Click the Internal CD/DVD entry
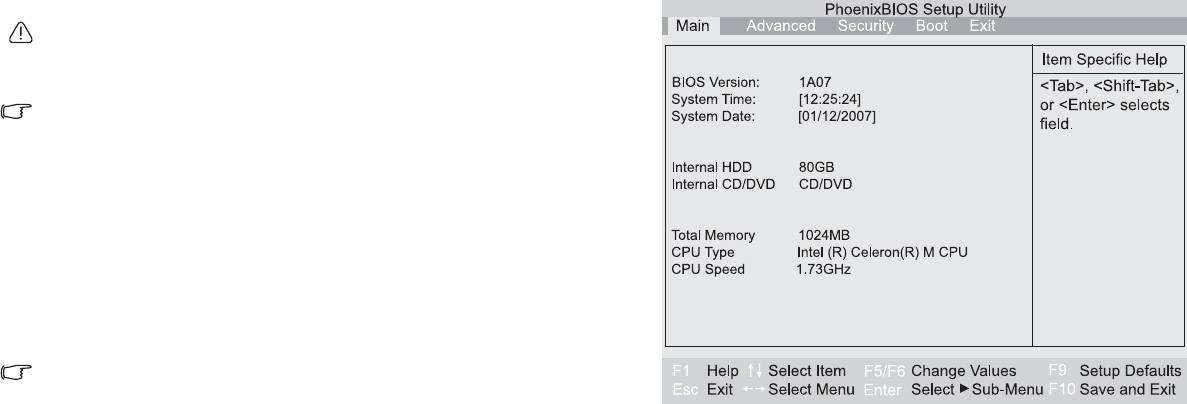Screen dimensions: 1187x404 pos(825,183)
